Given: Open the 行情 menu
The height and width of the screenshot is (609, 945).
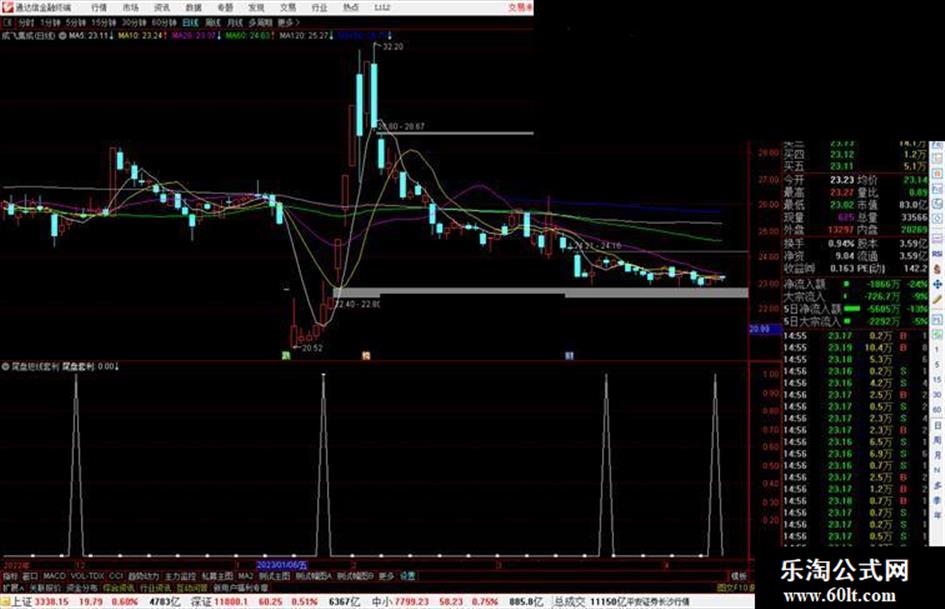Looking at the screenshot, I should coord(99,8).
